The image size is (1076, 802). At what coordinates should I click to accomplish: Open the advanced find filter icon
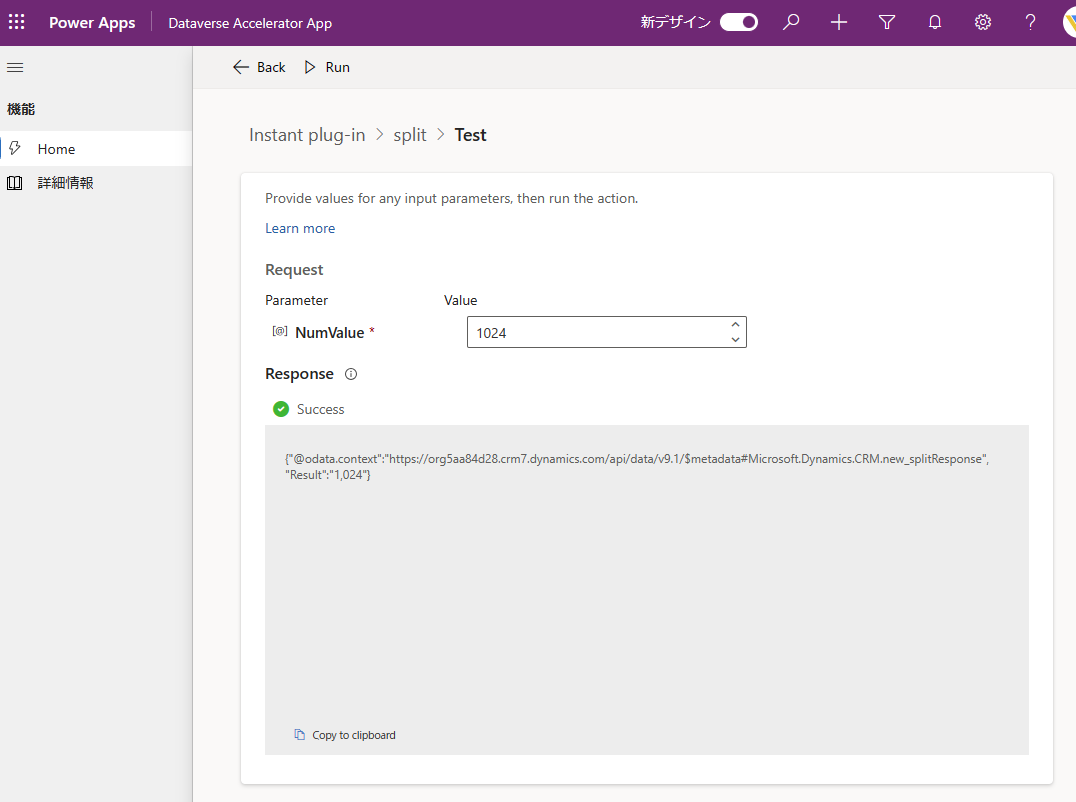coord(887,22)
